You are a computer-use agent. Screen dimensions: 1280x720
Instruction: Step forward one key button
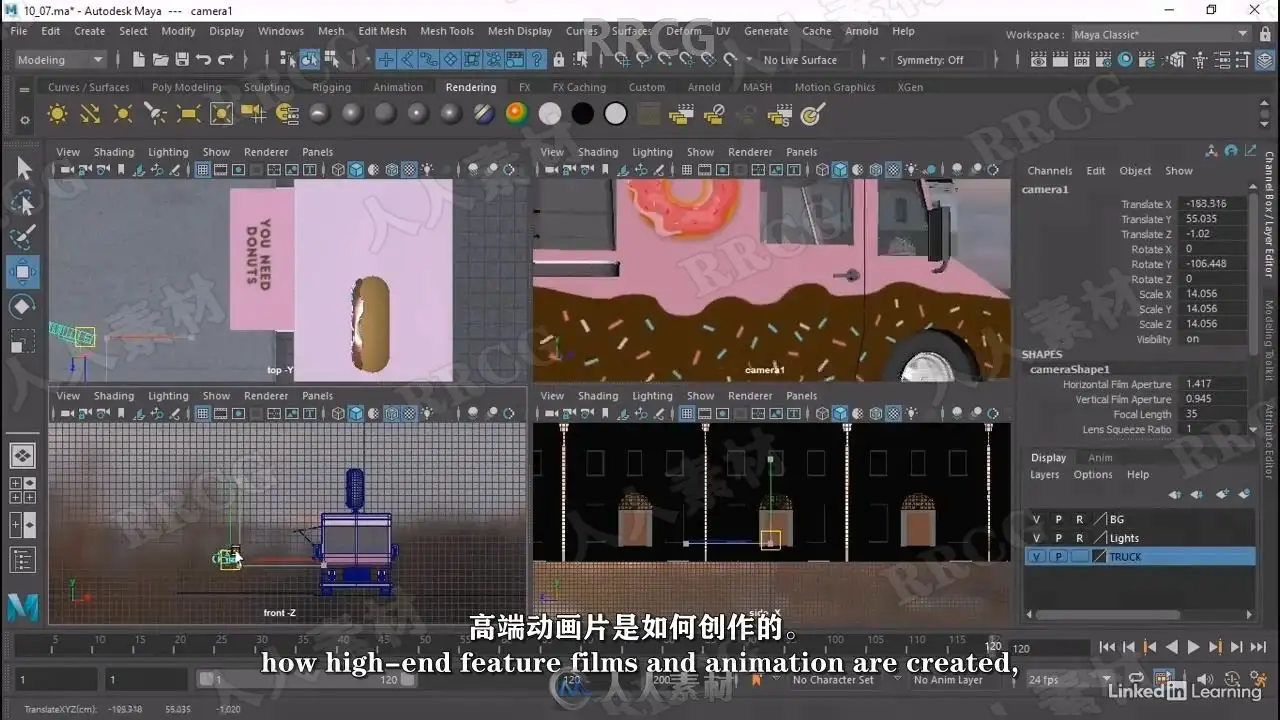click(1215, 647)
